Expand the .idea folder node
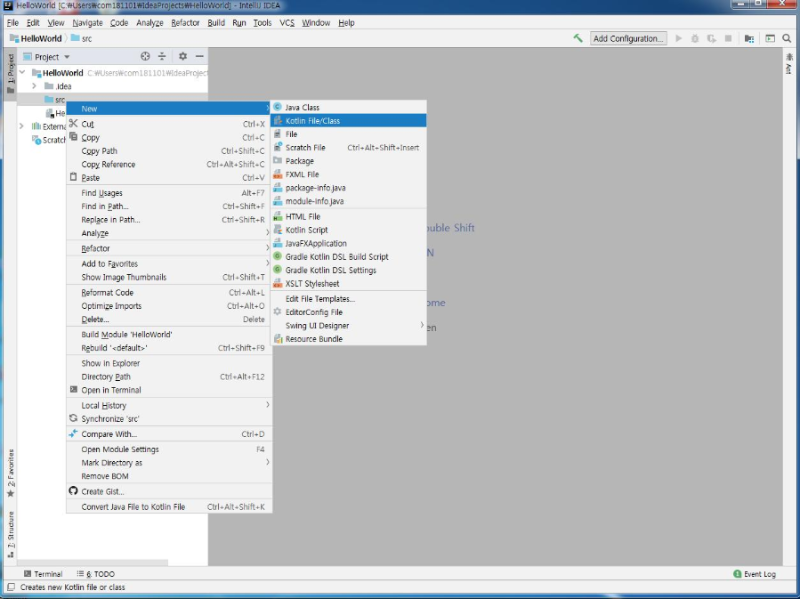This screenshot has width=800, height=599. pyautogui.click(x=34, y=86)
